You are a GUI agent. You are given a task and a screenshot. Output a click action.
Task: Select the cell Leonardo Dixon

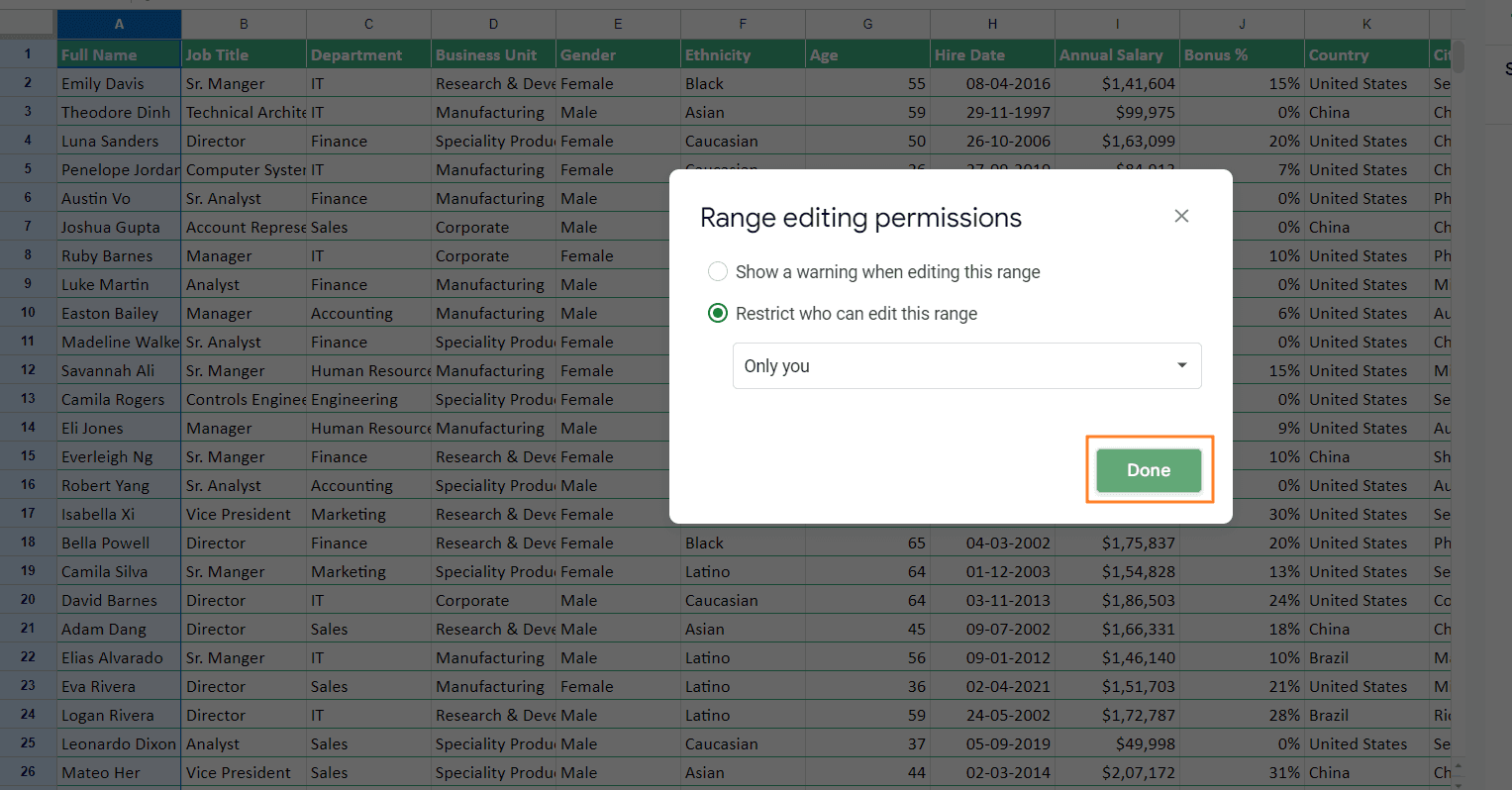click(x=119, y=743)
